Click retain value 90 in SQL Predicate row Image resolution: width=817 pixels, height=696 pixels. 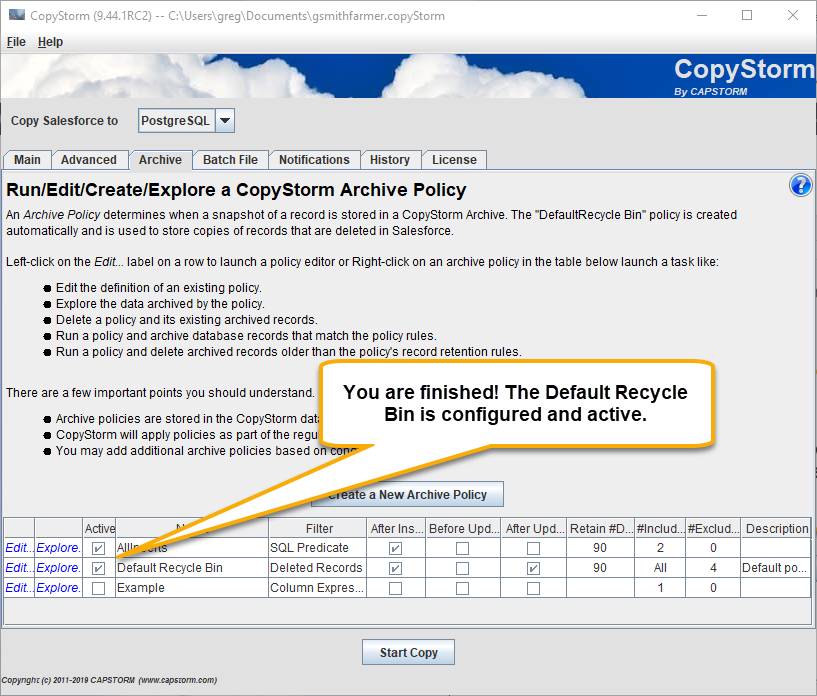click(x=600, y=548)
